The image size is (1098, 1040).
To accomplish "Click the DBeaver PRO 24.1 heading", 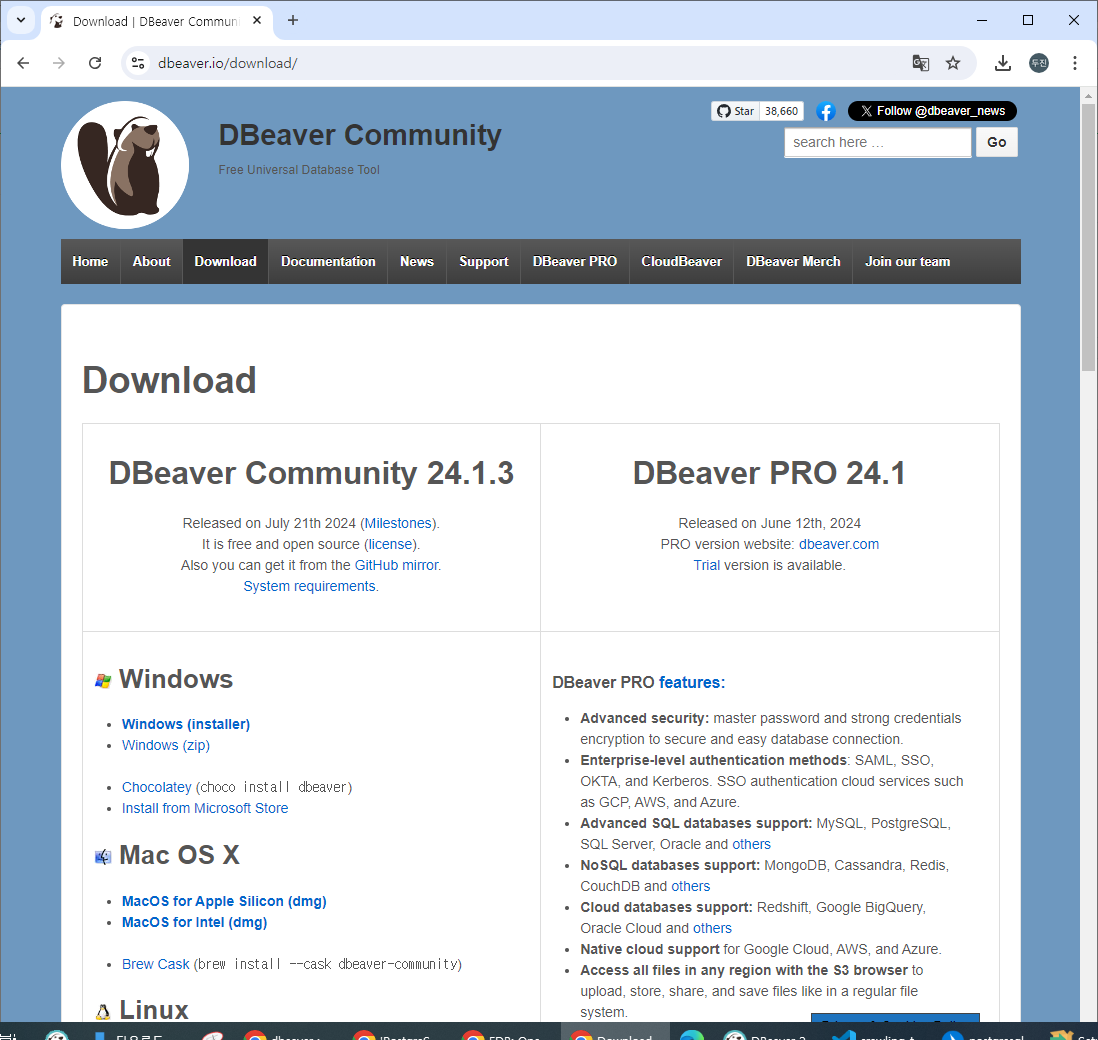I will (769, 473).
